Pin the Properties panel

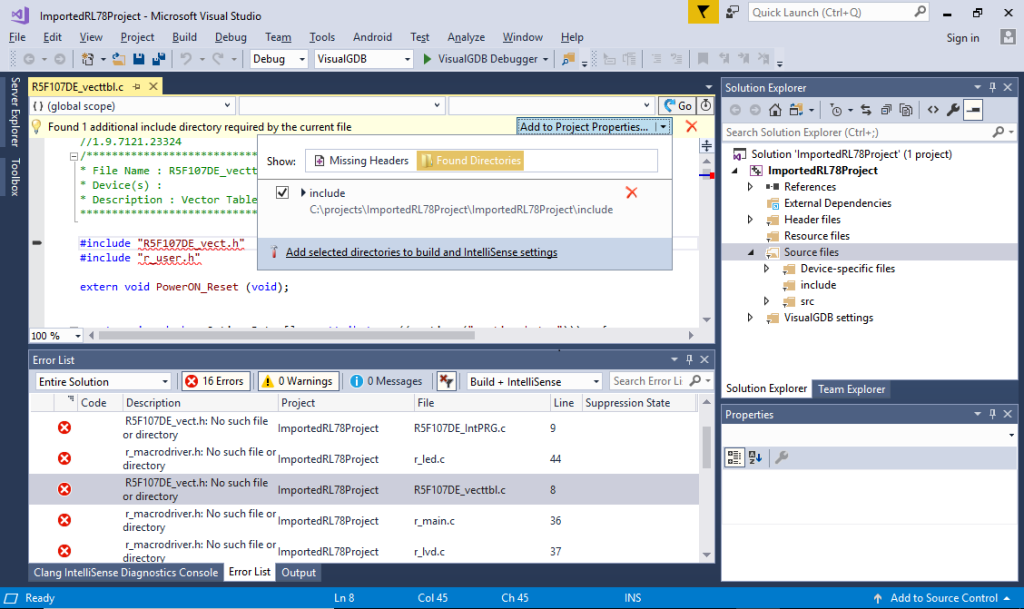click(x=992, y=414)
